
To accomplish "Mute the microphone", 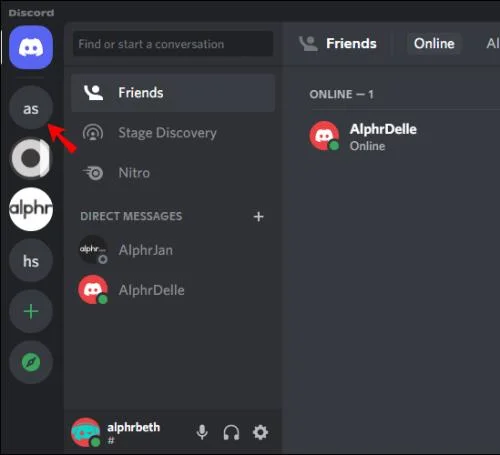I will pyautogui.click(x=202, y=432).
